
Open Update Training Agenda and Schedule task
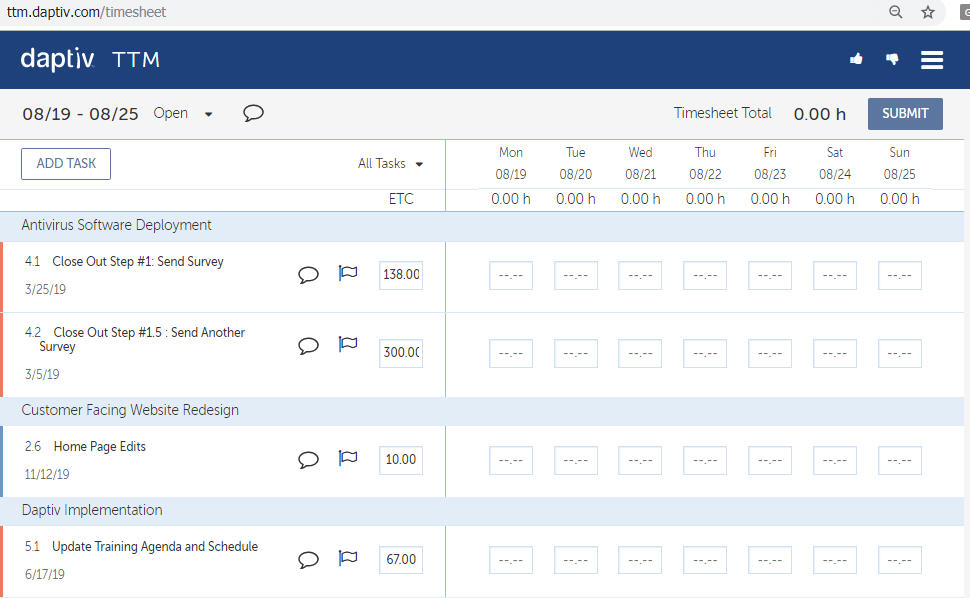point(155,547)
